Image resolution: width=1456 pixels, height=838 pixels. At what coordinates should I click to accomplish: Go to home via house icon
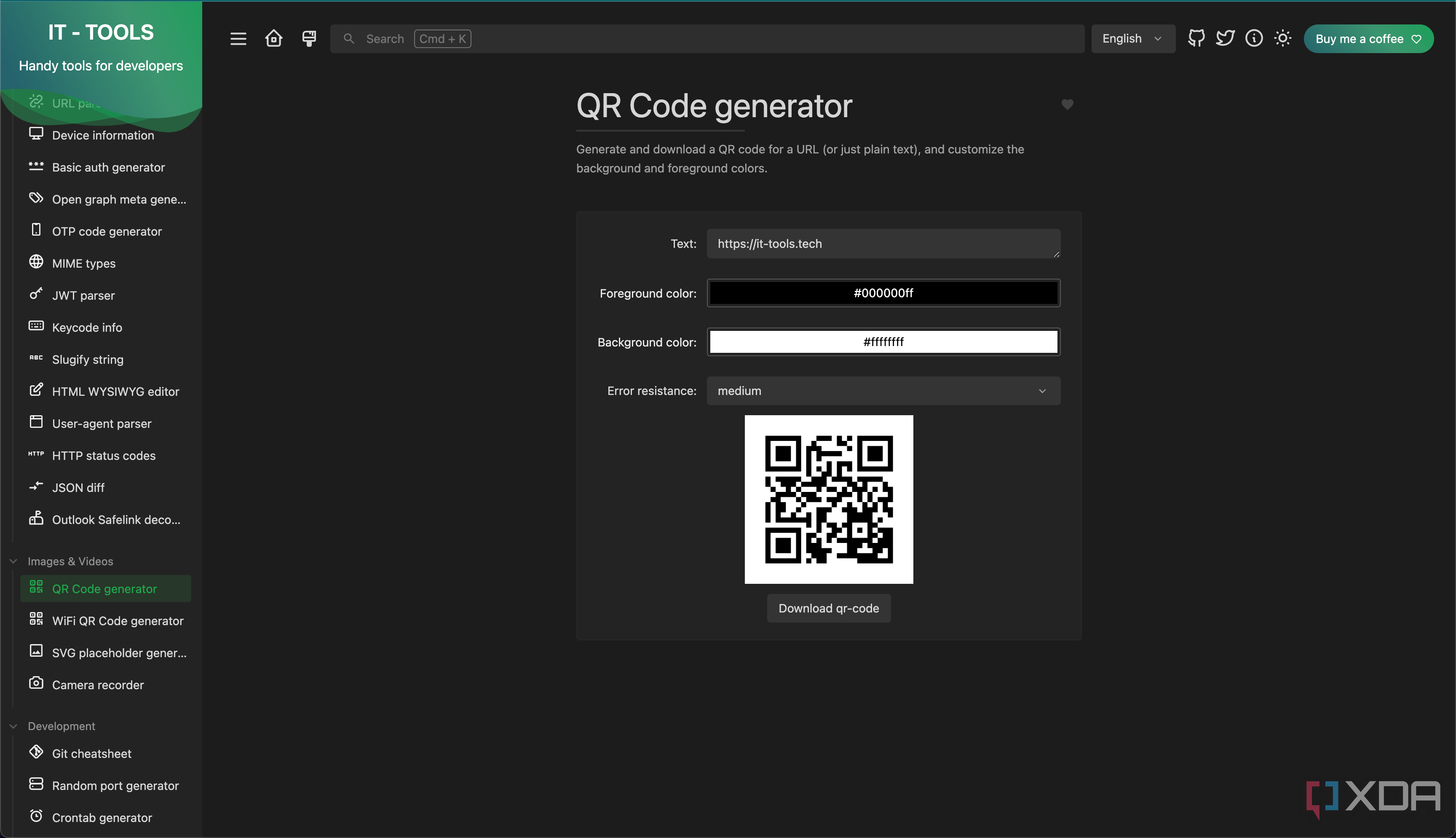coord(274,38)
